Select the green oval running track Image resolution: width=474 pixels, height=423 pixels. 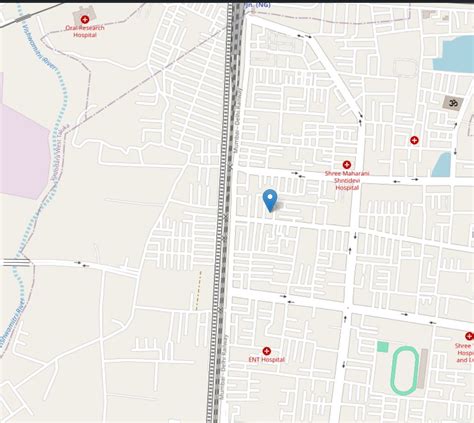point(405,371)
